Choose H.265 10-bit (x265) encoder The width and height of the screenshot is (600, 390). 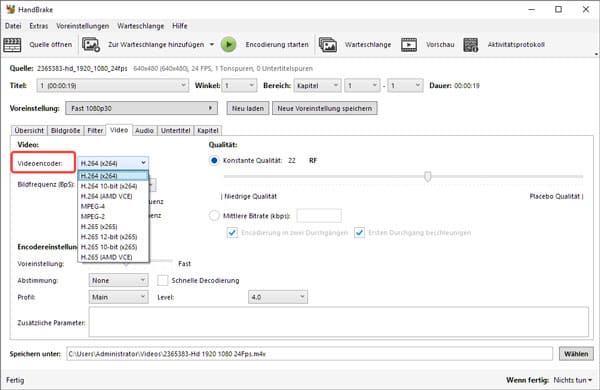point(113,247)
